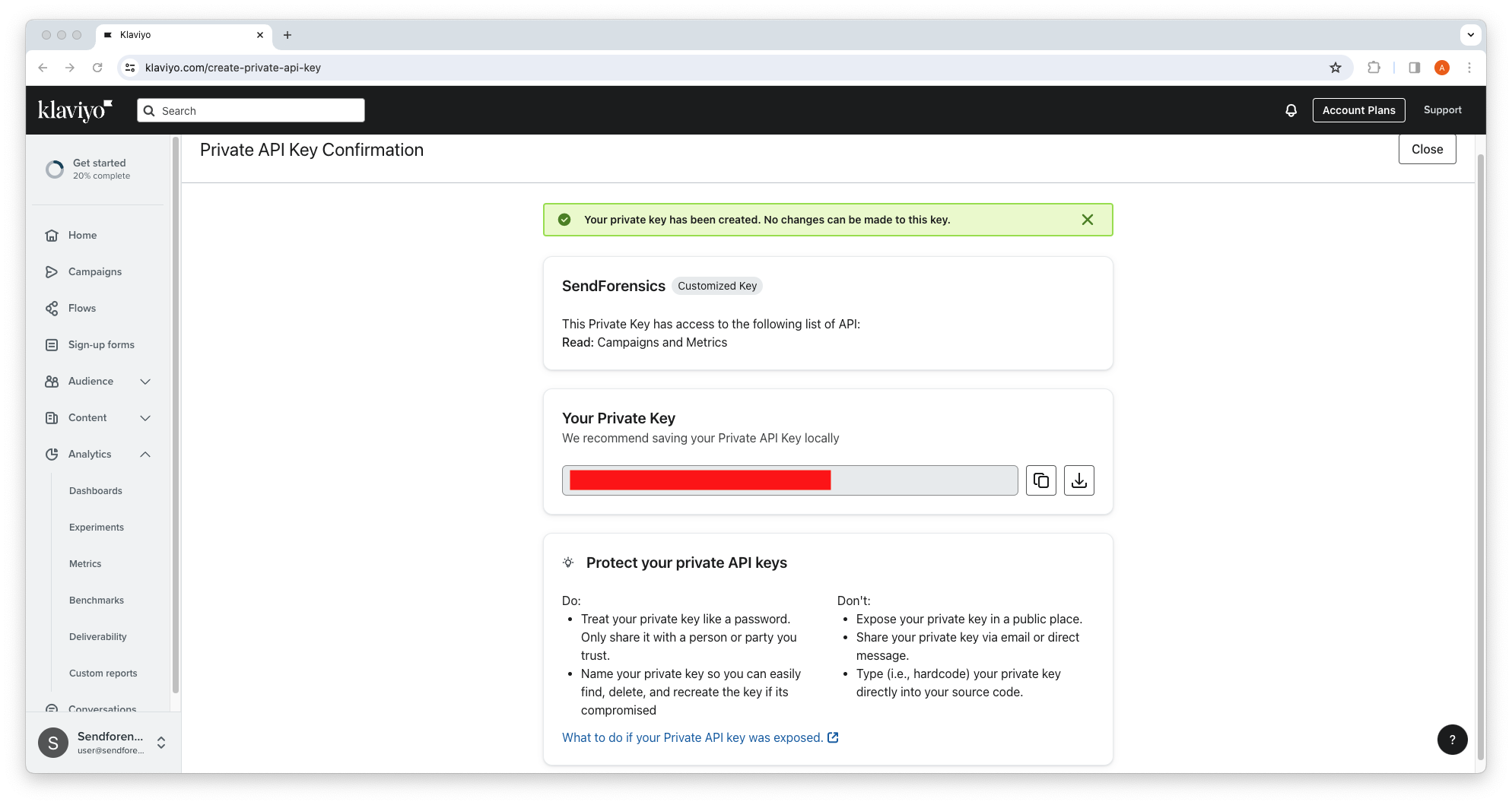Open Experiments under Analytics
The height and width of the screenshot is (805, 1512).
coord(97,528)
